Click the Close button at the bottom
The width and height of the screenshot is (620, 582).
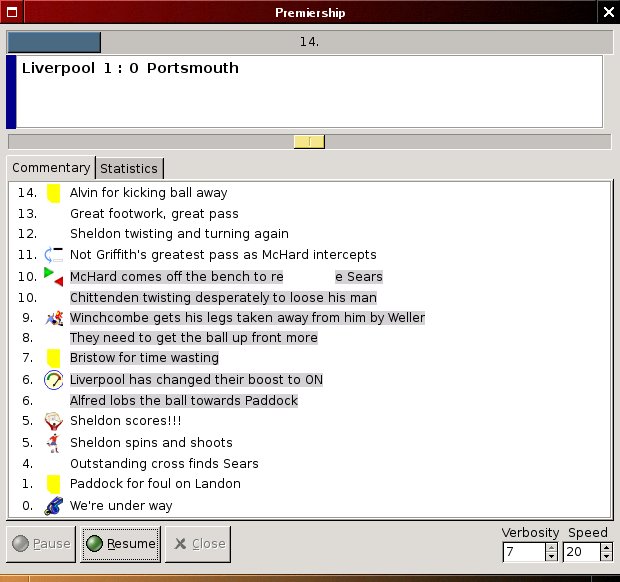[198, 544]
